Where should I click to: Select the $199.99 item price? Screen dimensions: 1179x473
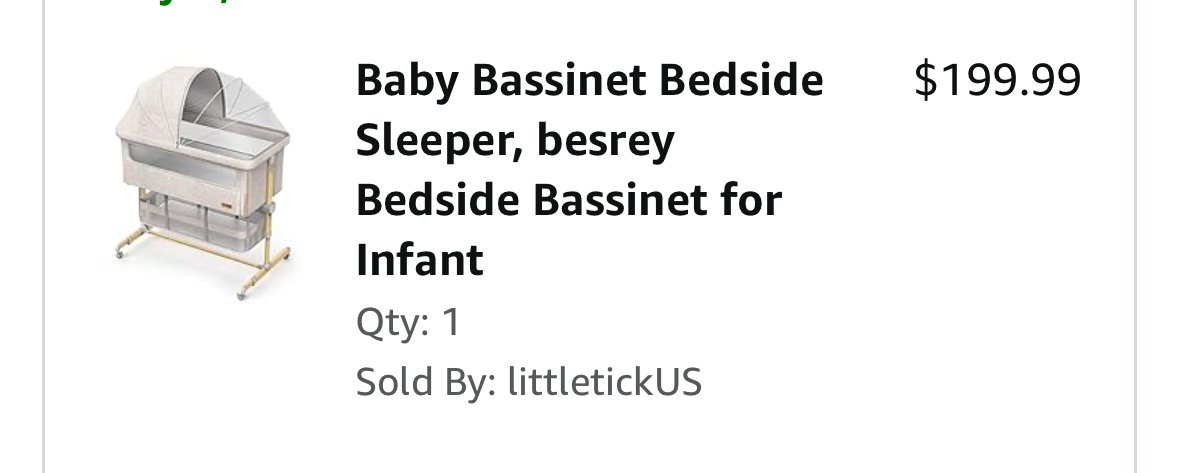(x=997, y=80)
